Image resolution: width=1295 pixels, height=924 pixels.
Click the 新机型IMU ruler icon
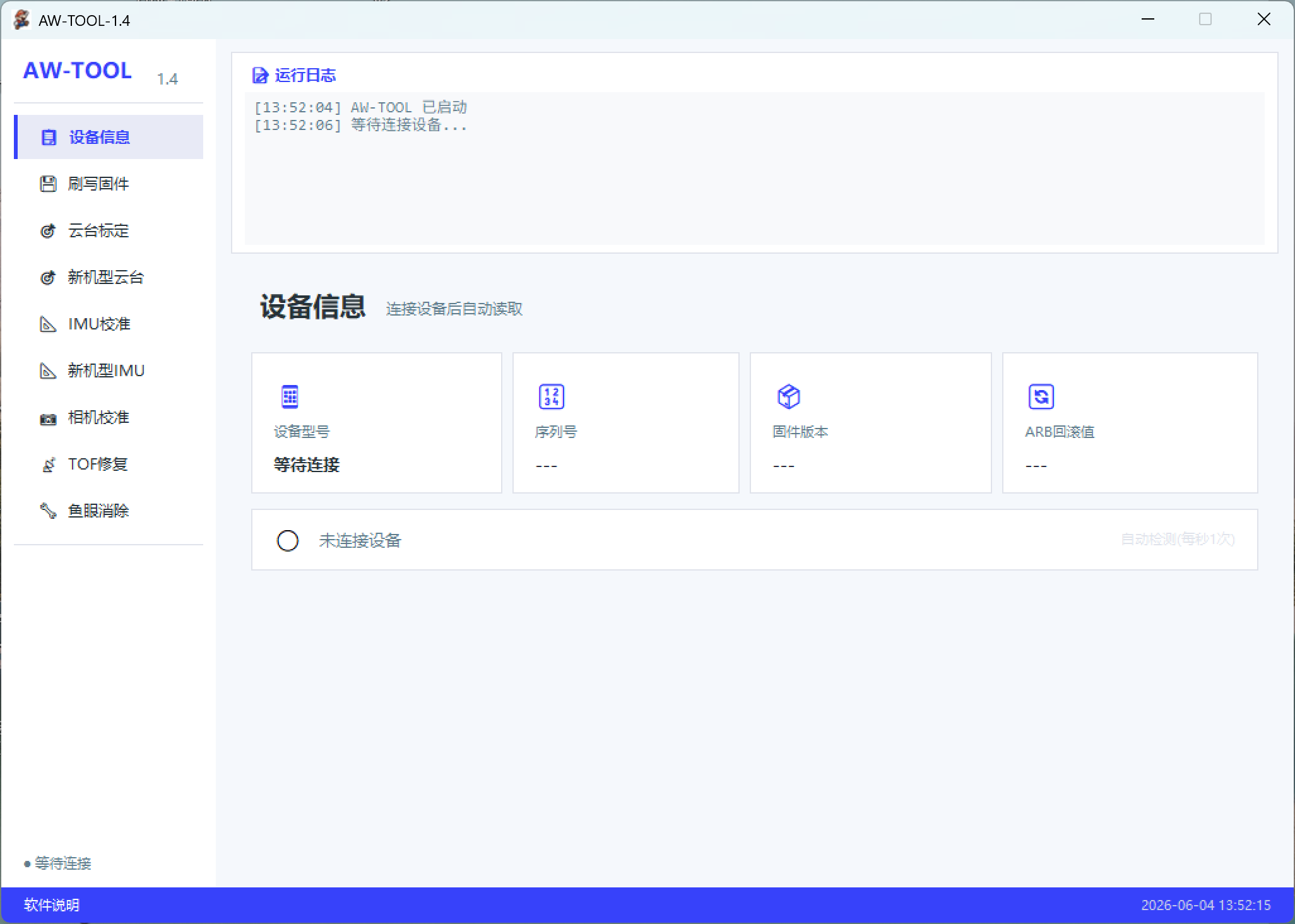click(48, 371)
